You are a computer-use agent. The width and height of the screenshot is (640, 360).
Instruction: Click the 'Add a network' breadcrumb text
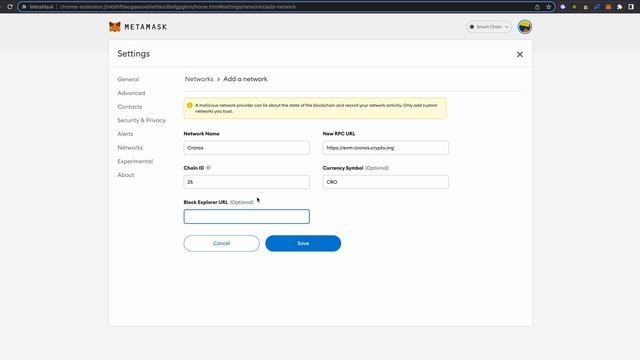pos(245,79)
